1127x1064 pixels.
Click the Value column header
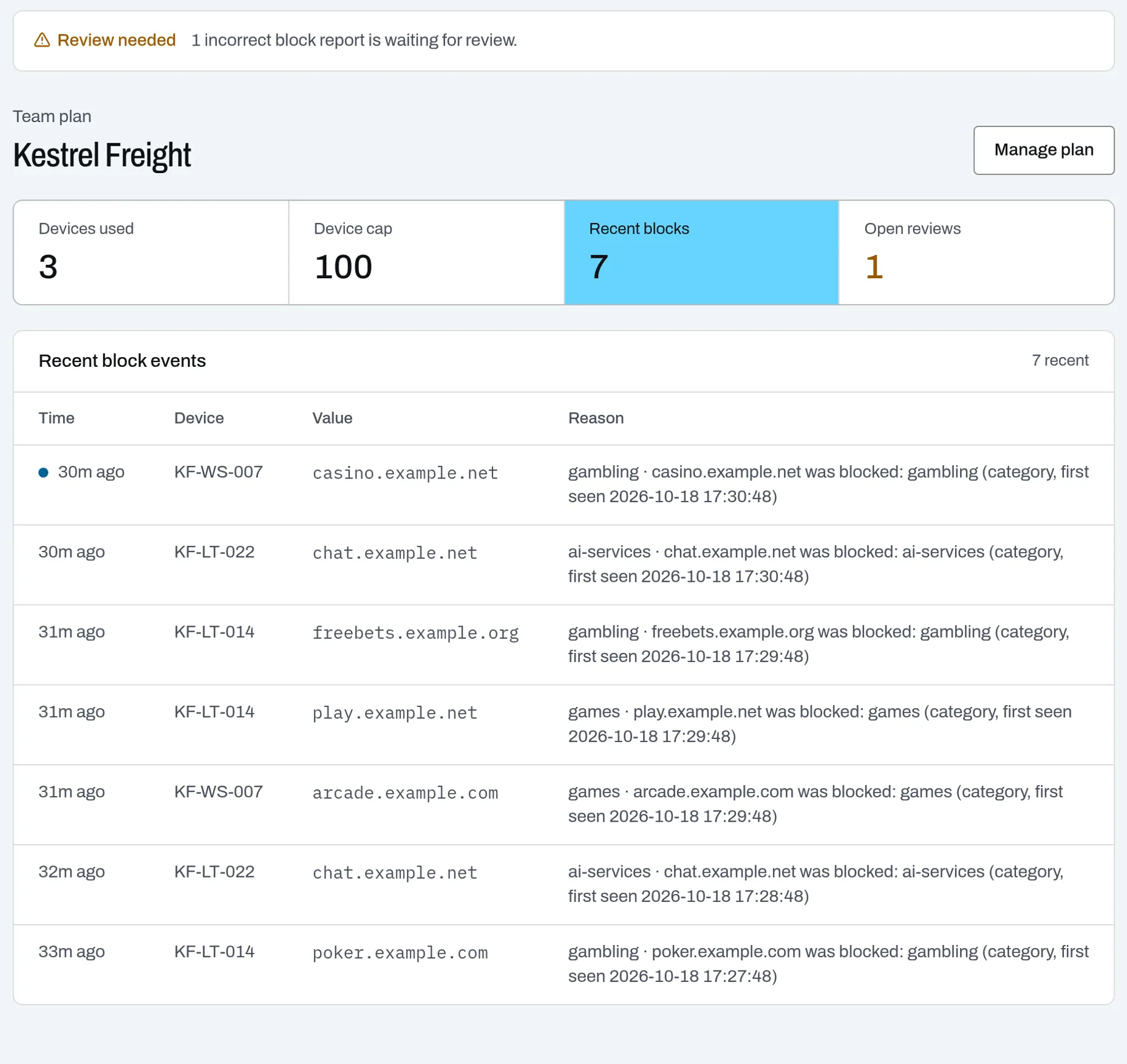tap(333, 418)
